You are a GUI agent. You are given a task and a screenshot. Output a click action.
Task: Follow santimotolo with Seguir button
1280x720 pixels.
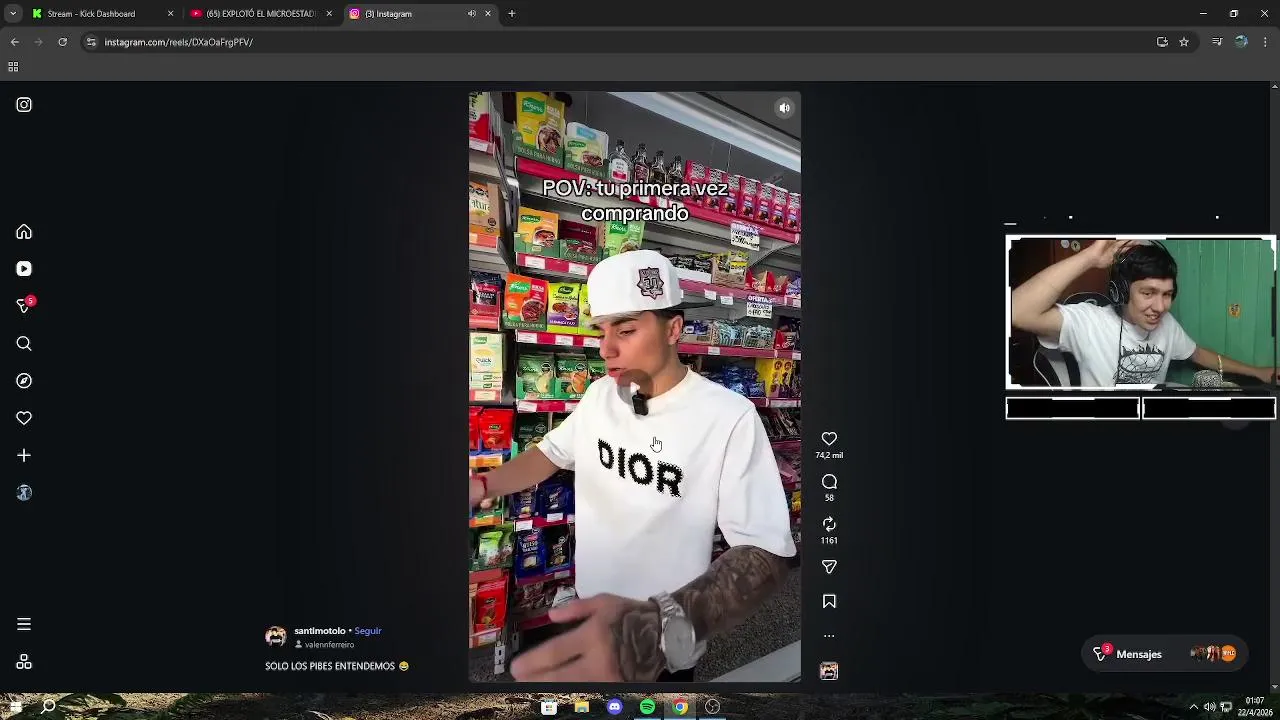(x=368, y=631)
